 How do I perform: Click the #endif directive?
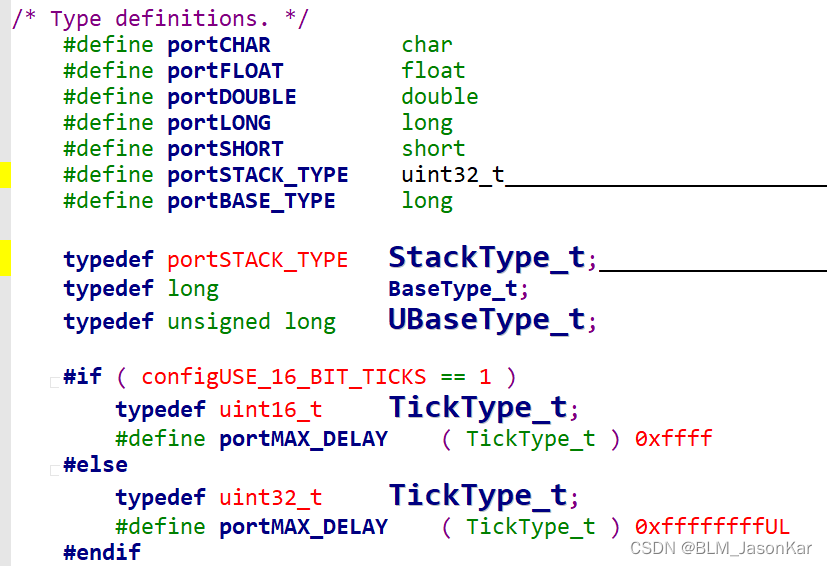pos(102,552)
